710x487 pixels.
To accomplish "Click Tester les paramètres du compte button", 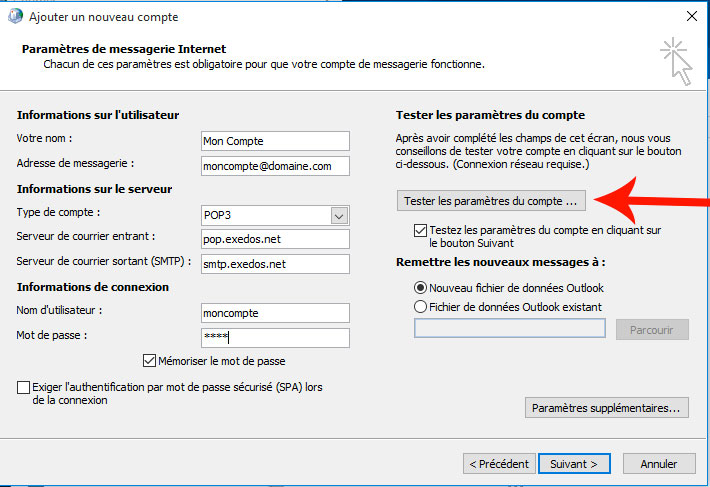I will tap(491, 201).
